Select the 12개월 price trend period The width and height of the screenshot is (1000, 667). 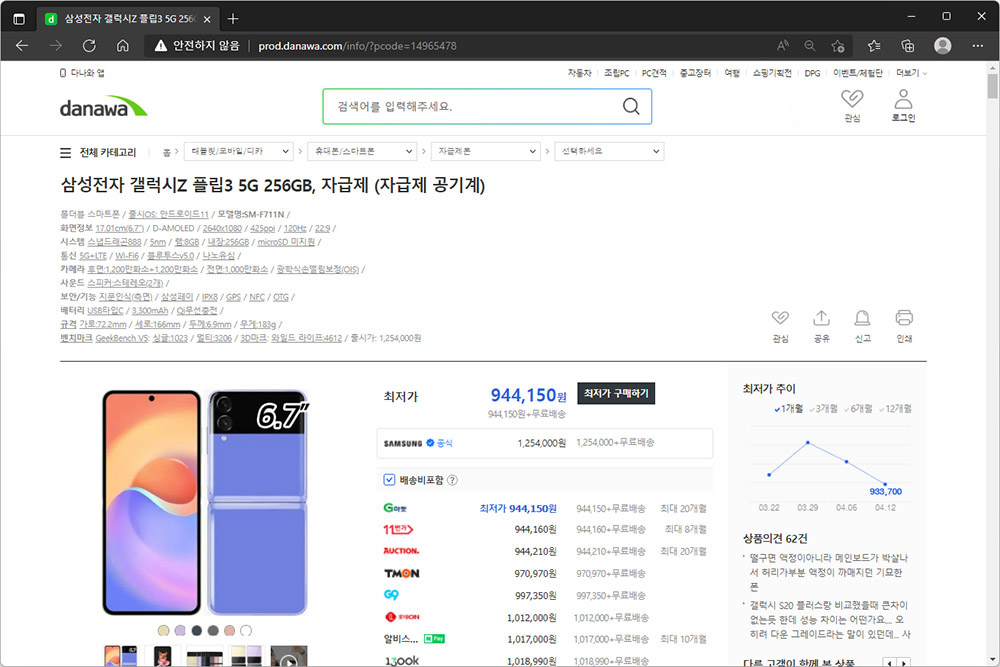tap(895, 409)
